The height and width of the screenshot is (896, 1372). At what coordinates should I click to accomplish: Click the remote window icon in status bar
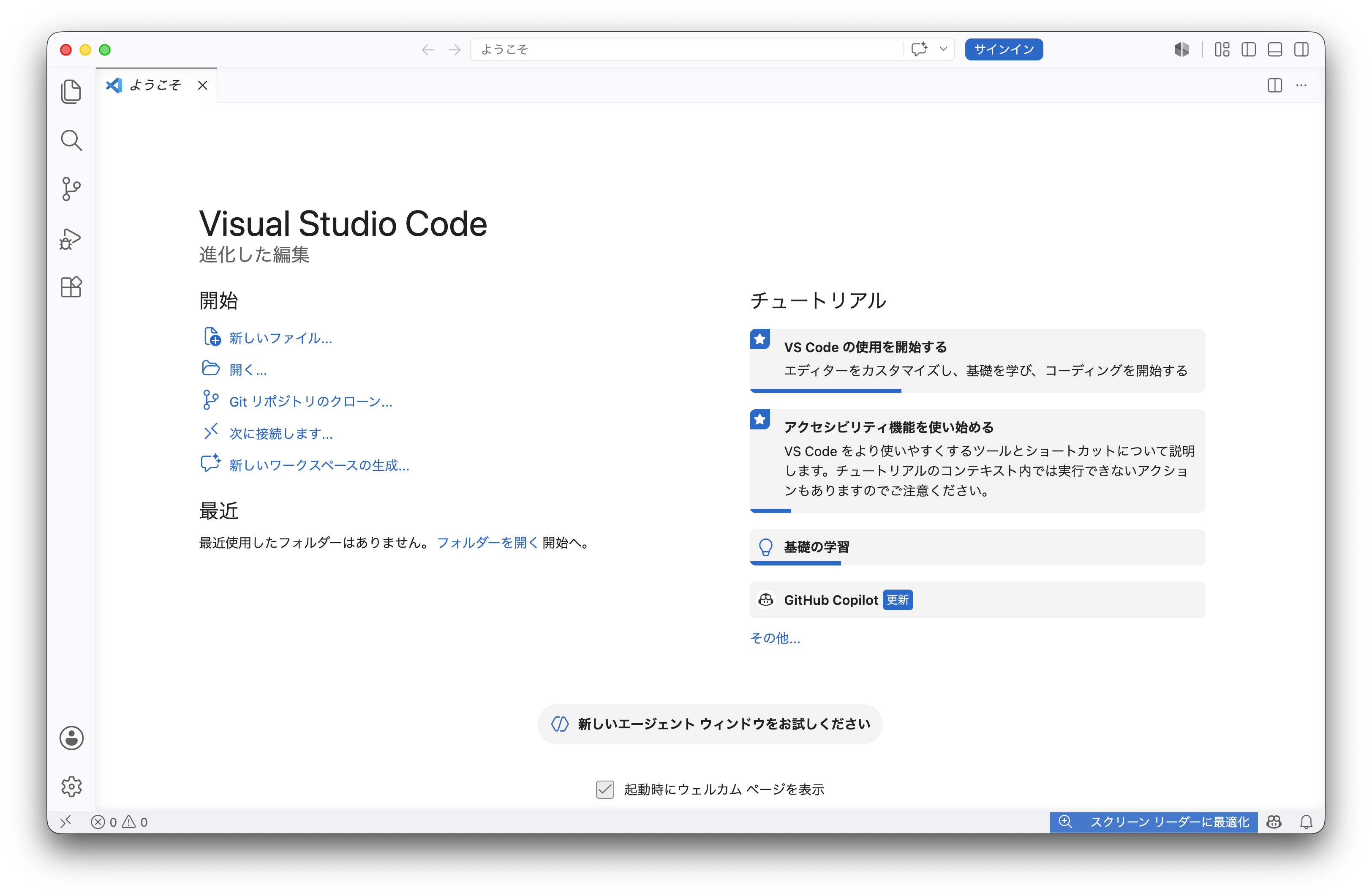click(x=66, y=822)
